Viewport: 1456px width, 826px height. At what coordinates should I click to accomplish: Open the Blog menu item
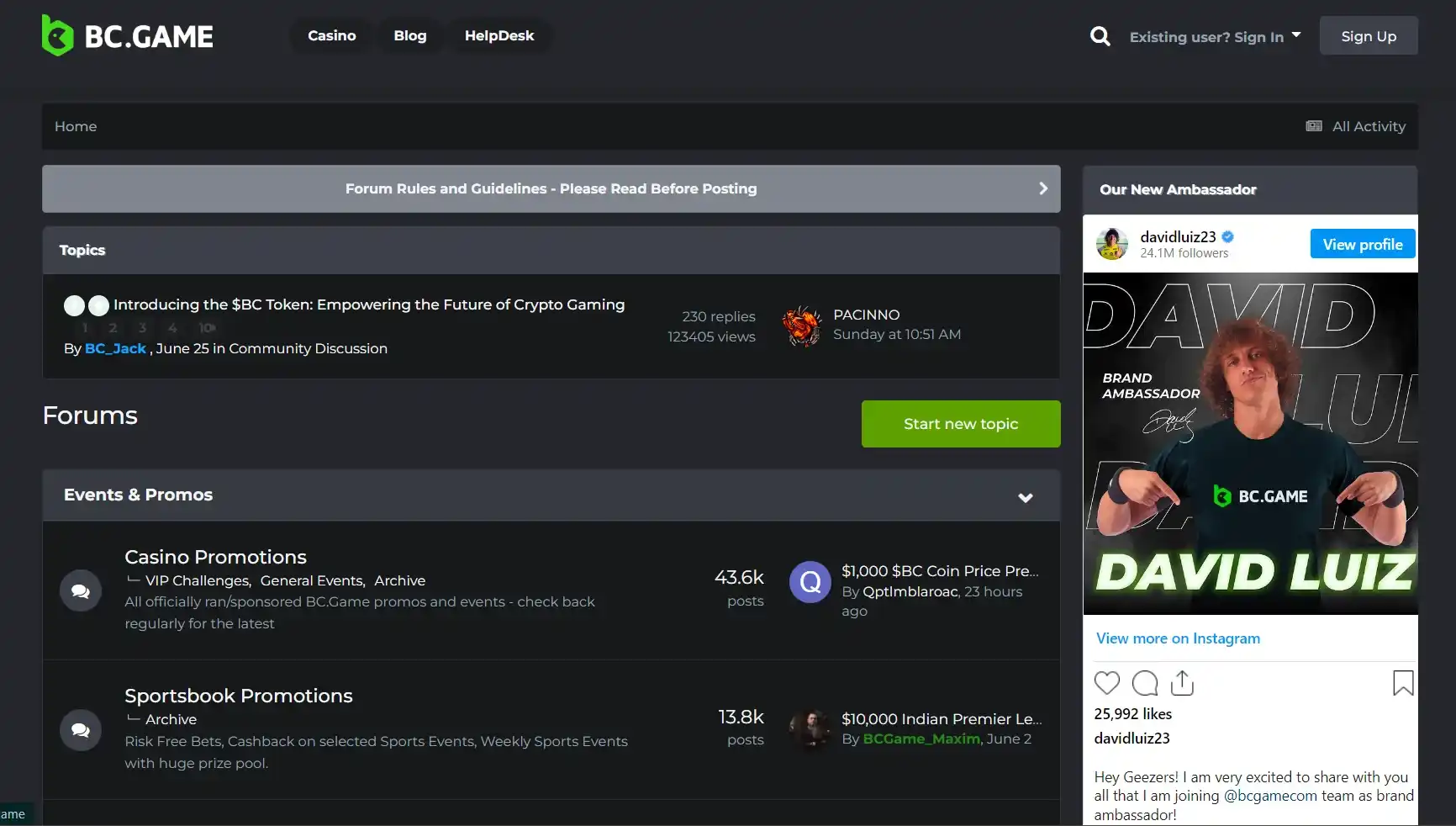click(409, 35)
